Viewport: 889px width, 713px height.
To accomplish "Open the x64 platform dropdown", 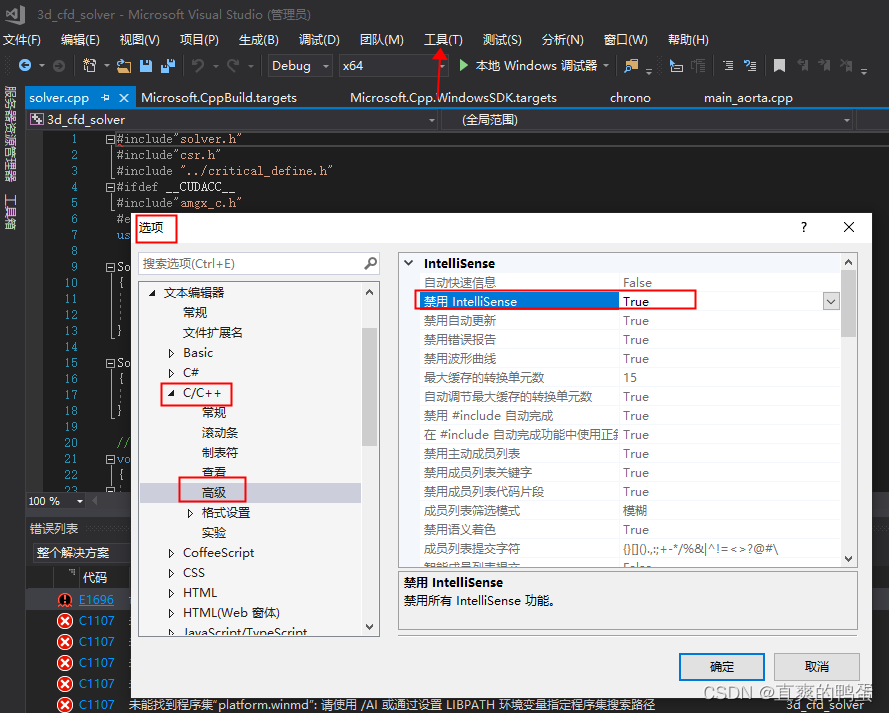I will click(x=442, y=66).
